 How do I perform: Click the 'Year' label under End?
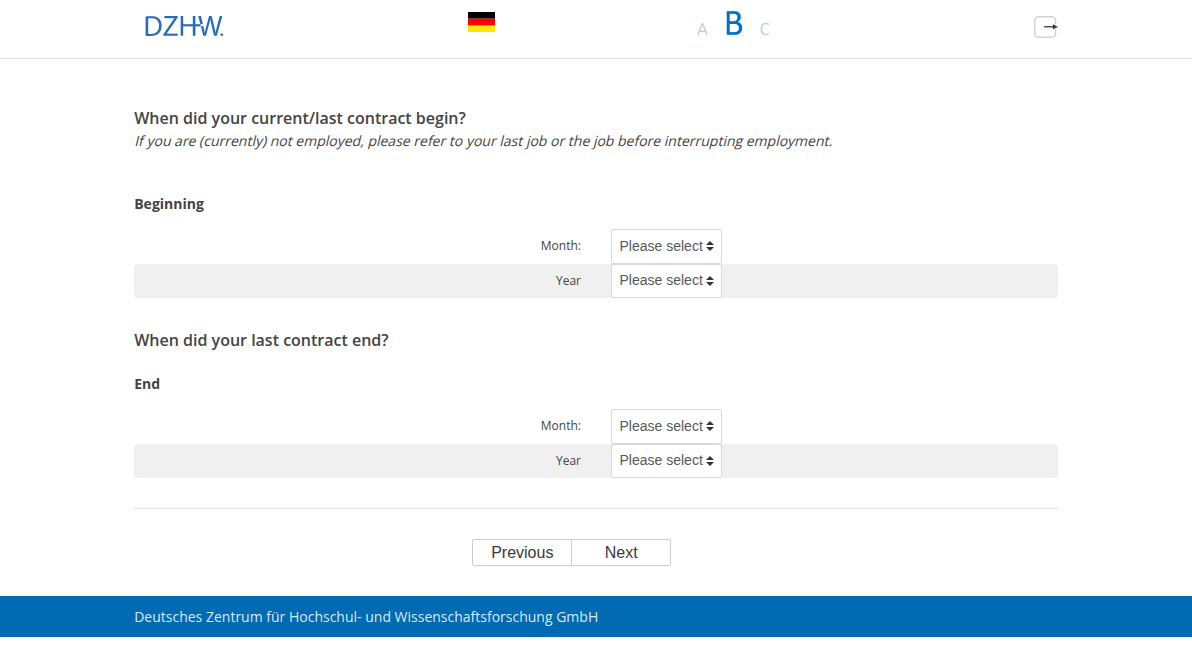click(x=568, y=461)
